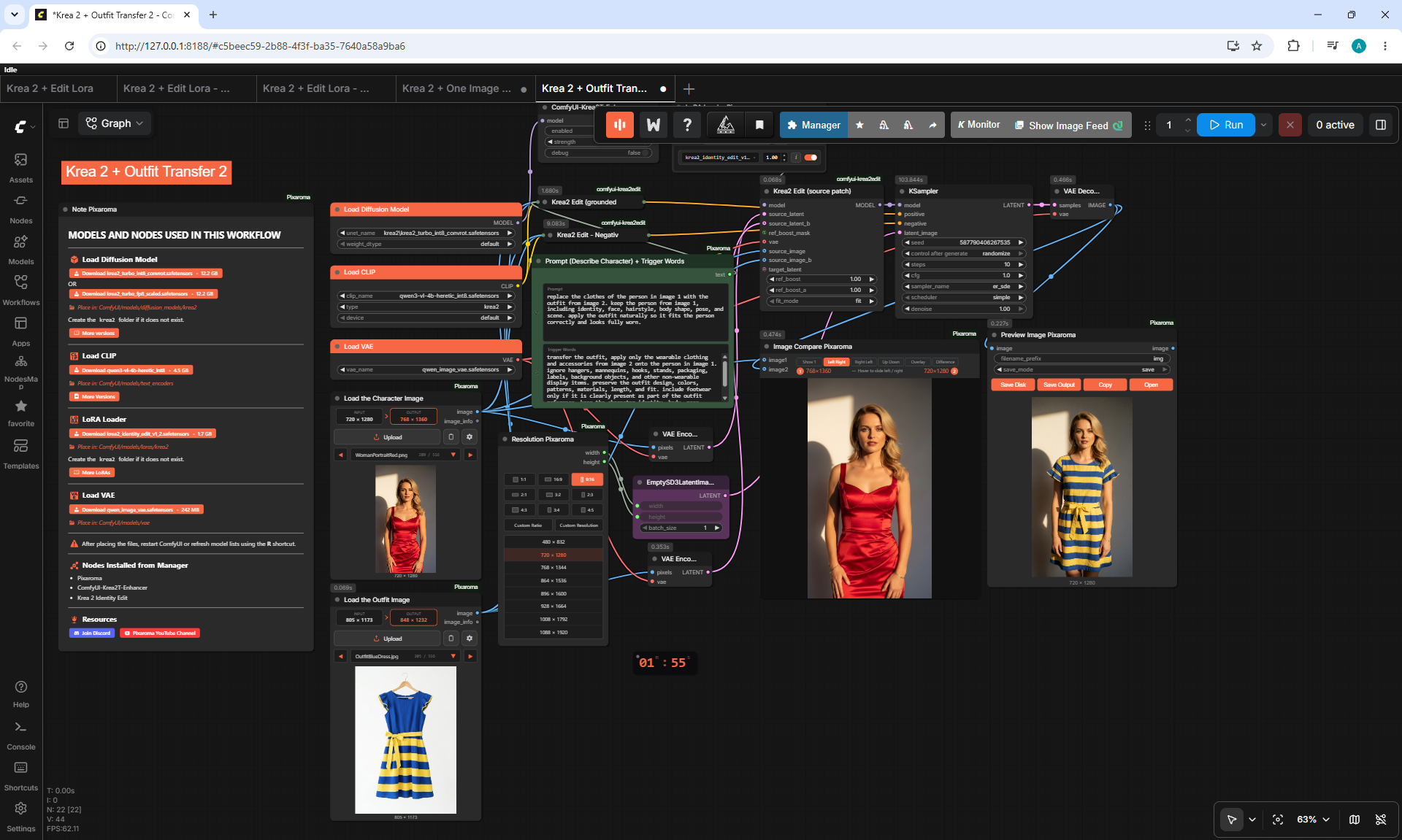Cancel the current run with red X
This screenshot has width=1402, height=840.
click(1290, 125)
